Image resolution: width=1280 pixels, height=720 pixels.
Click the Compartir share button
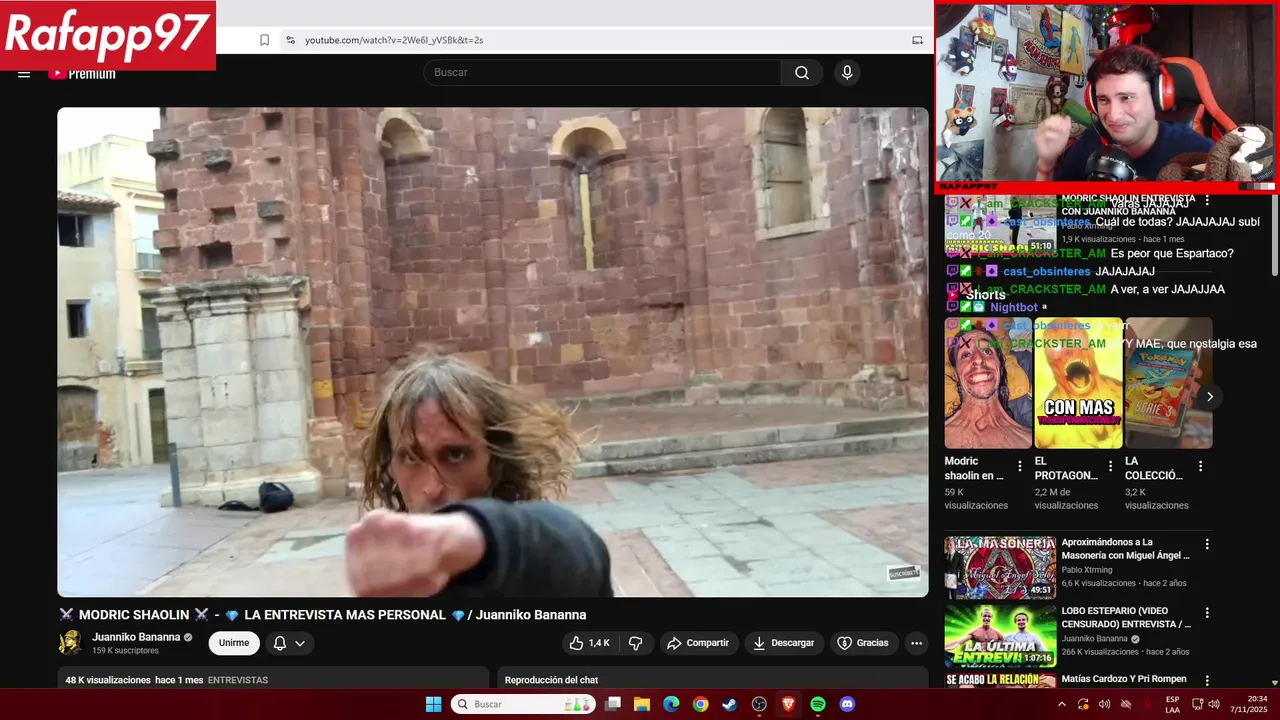pyautogui.click(x=698, y=643)
